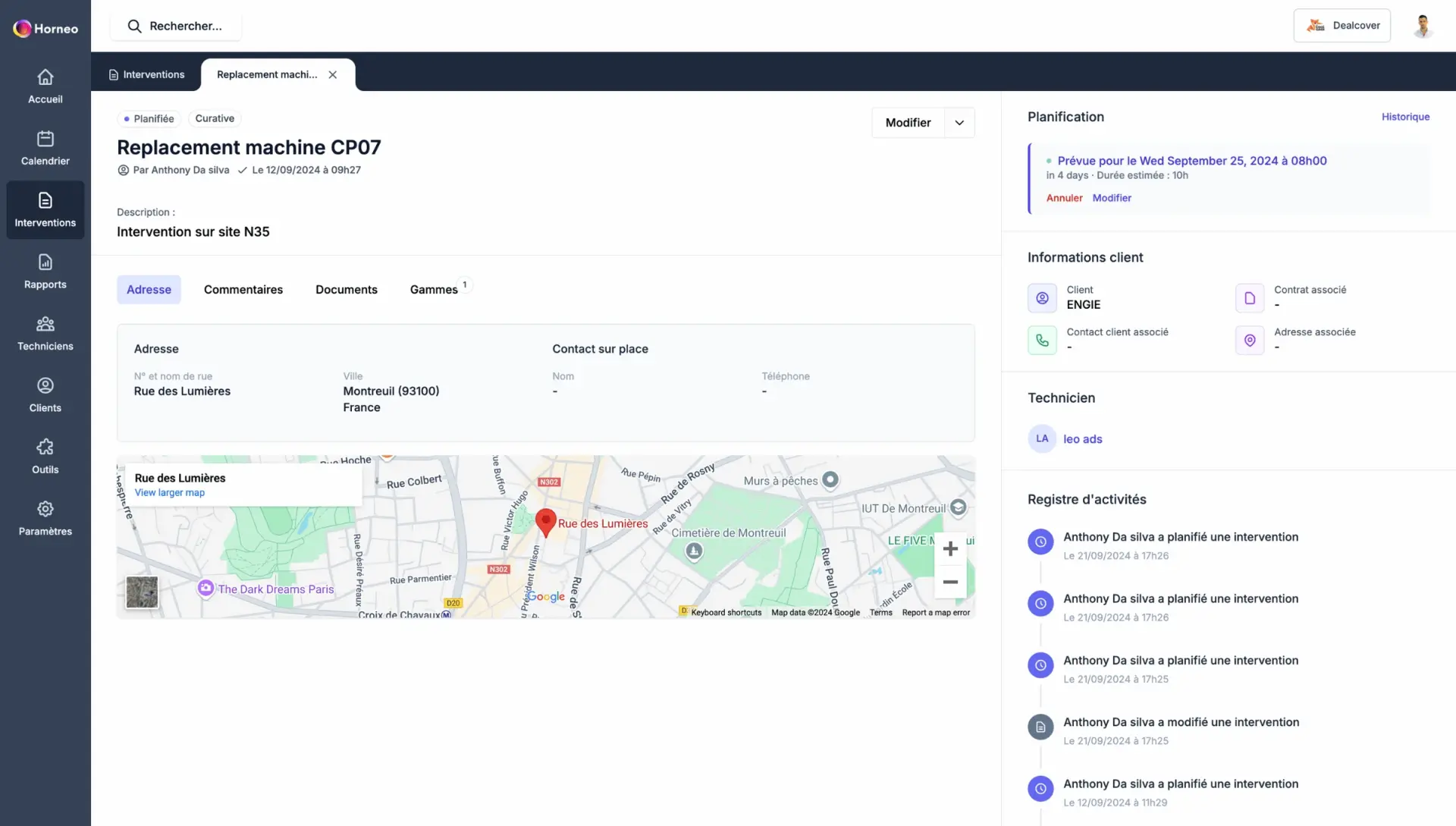Expand the Dealcover dropdown menu
The image size is (1456, 826).
click(1342, 25)
